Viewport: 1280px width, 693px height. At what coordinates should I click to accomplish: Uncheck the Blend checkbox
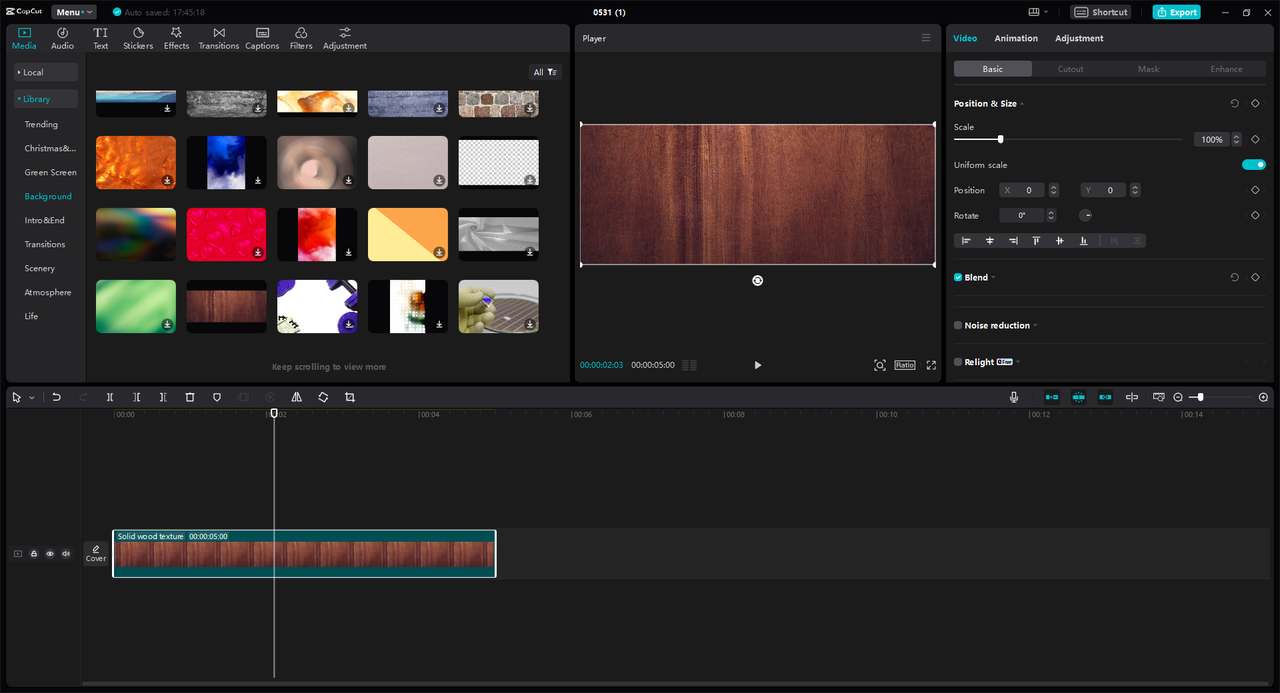click(x=958, y=277)
